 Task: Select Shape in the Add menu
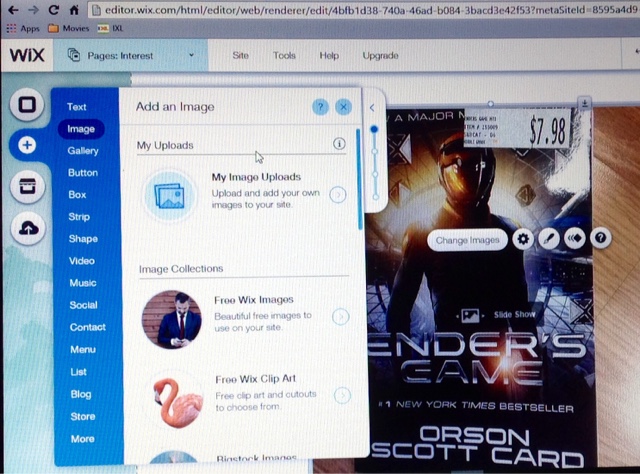pyautogui.click(x=83, y=239)
